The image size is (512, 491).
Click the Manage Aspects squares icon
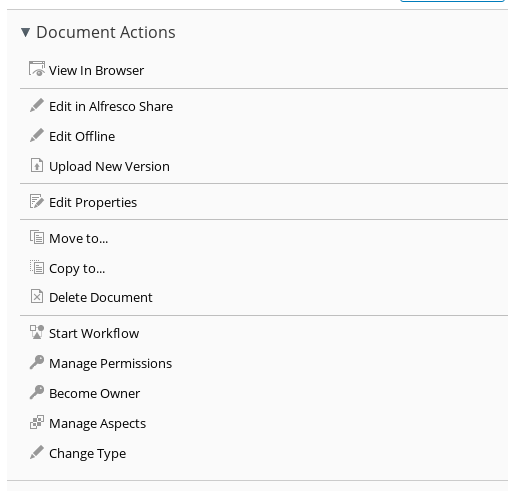click(37, 422)
